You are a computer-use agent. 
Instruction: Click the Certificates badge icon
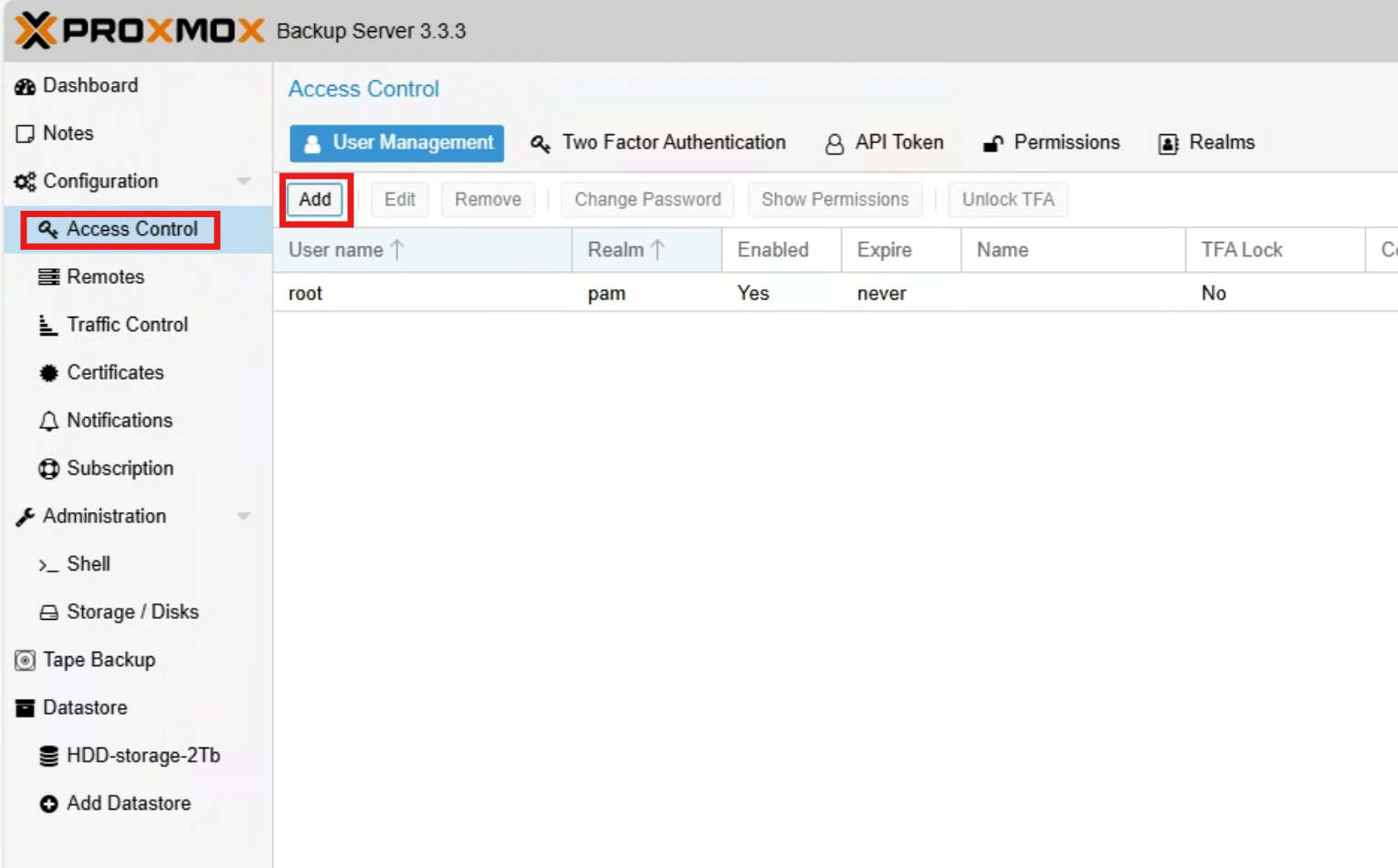[48, 372]
